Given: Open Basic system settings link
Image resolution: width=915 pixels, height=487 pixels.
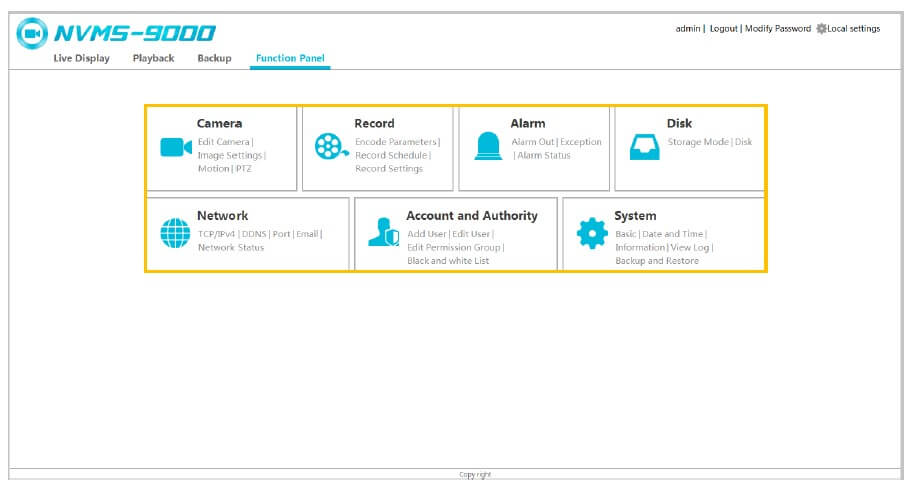Looking at the screenshot, I should 626,234.
